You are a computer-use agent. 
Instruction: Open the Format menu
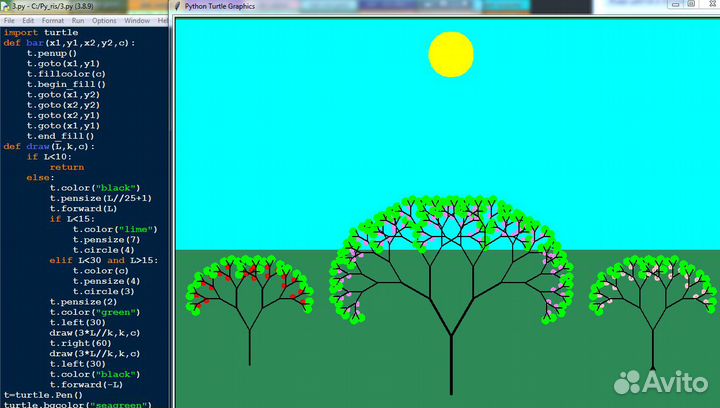coord(53,20)
